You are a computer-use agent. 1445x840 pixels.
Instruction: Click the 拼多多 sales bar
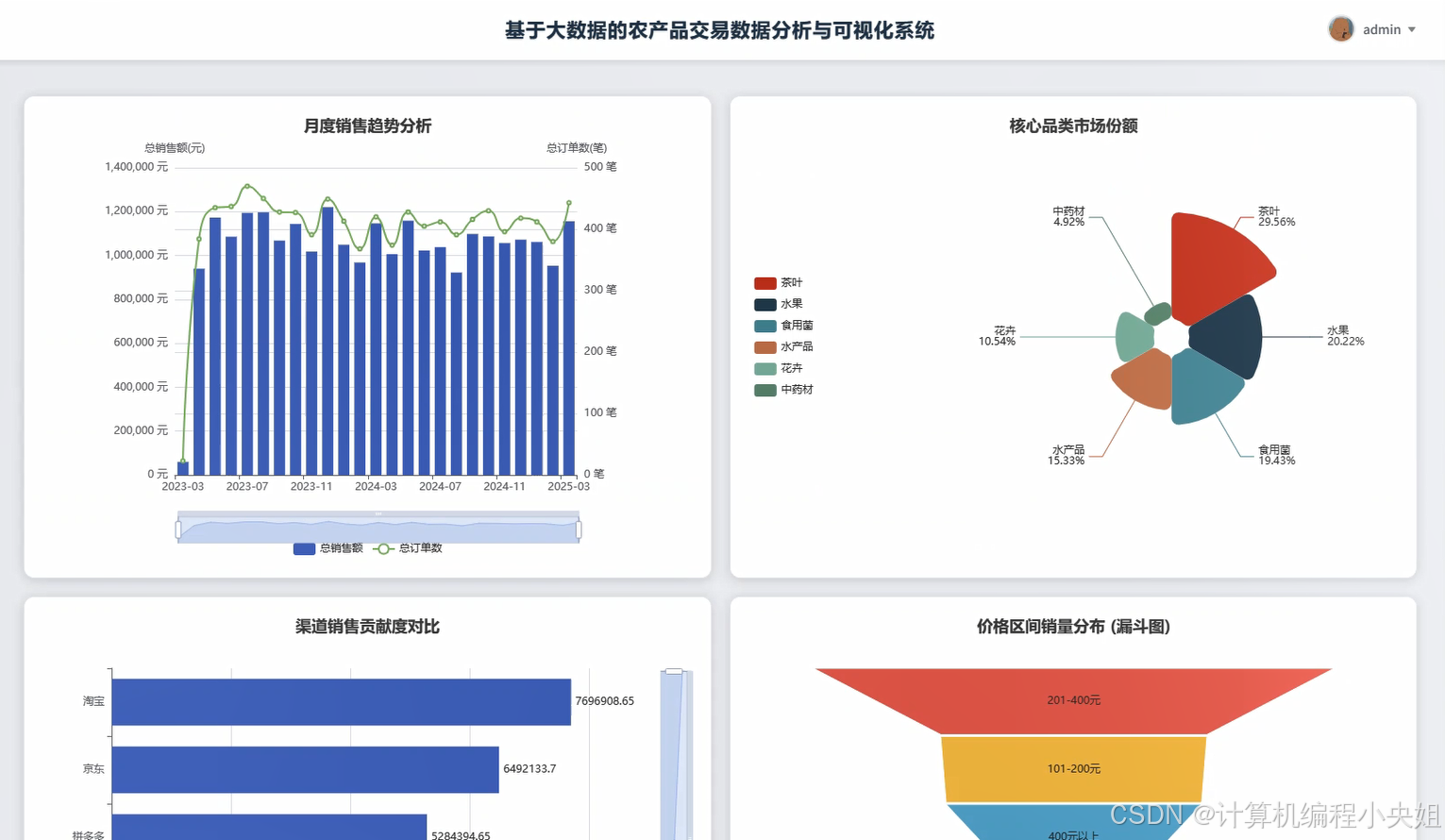270,827
